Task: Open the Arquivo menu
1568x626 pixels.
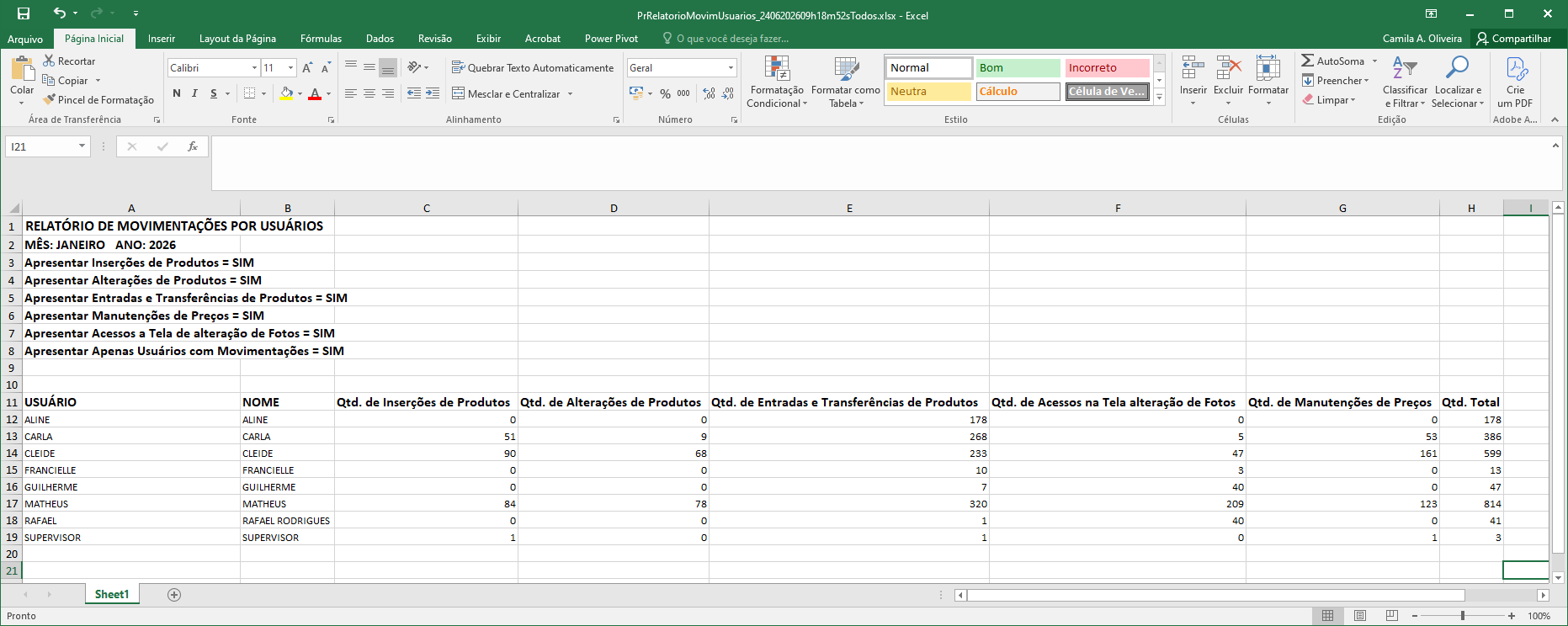Action: click(25, 39)
